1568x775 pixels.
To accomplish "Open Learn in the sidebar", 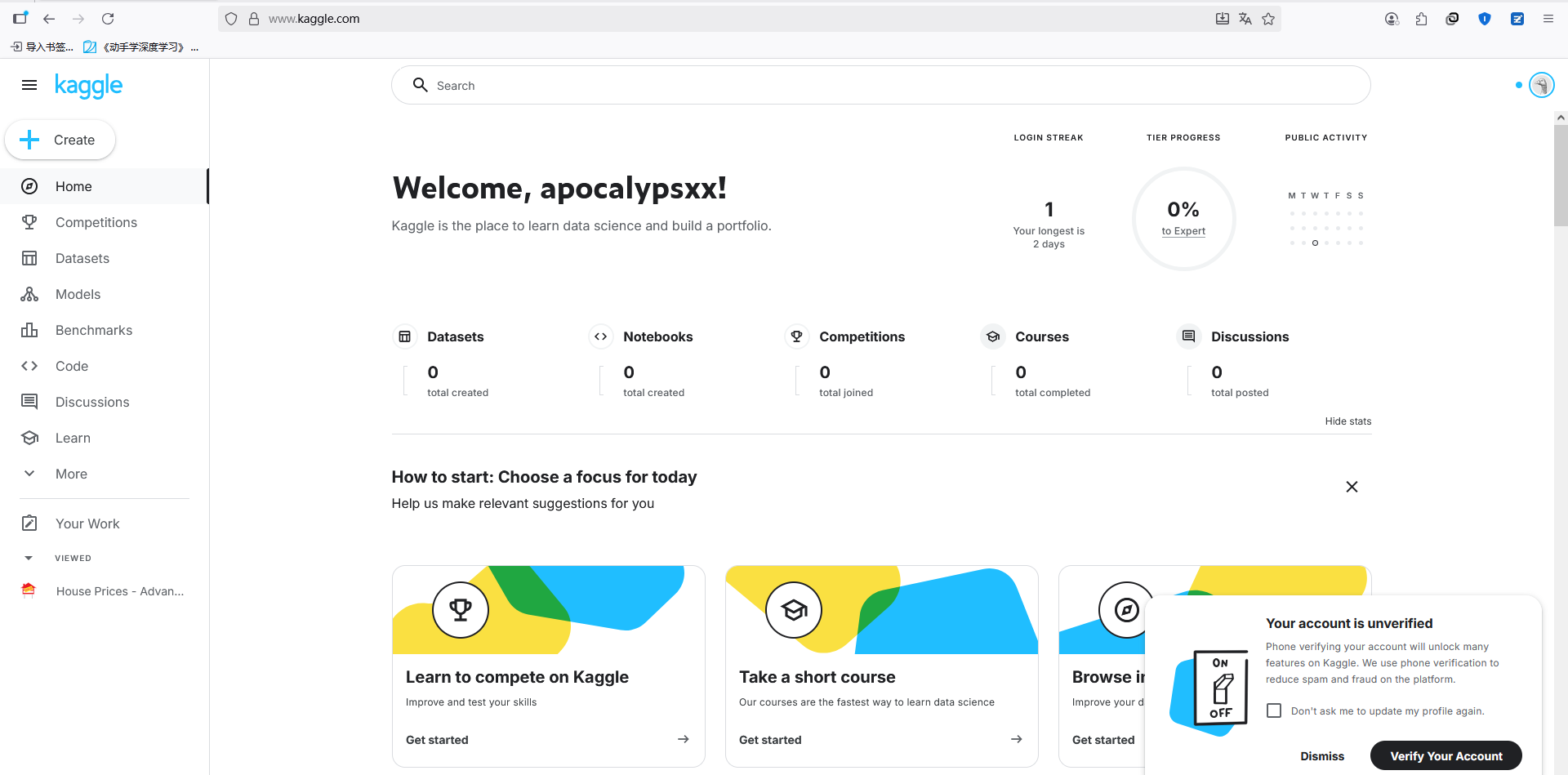I will click(105, 438).
